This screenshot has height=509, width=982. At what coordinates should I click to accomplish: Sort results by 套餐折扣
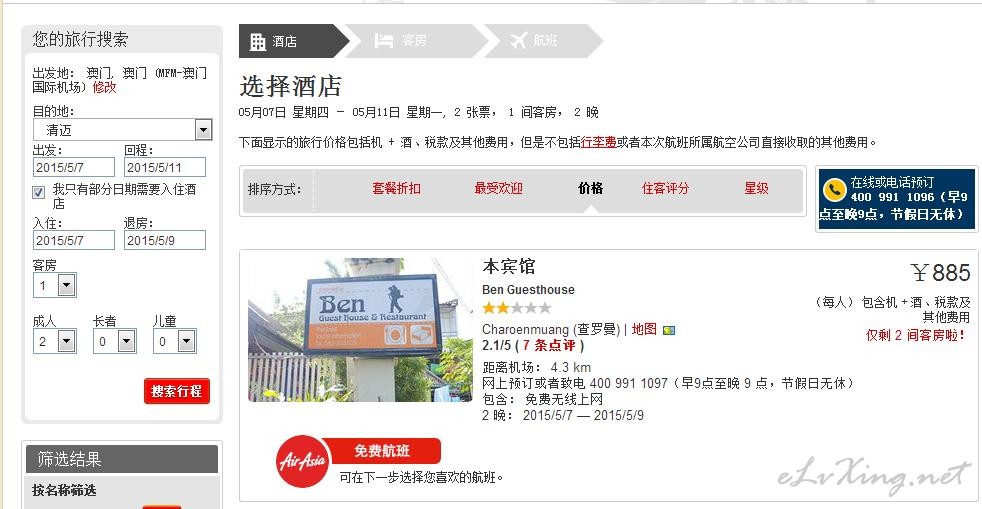(x=396, y=188)
